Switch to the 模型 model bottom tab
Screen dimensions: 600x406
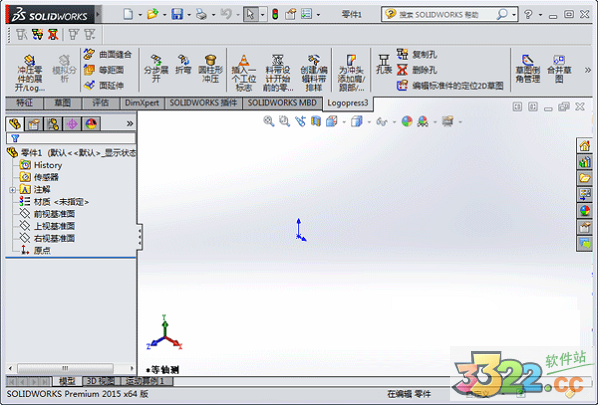point(67,381)
